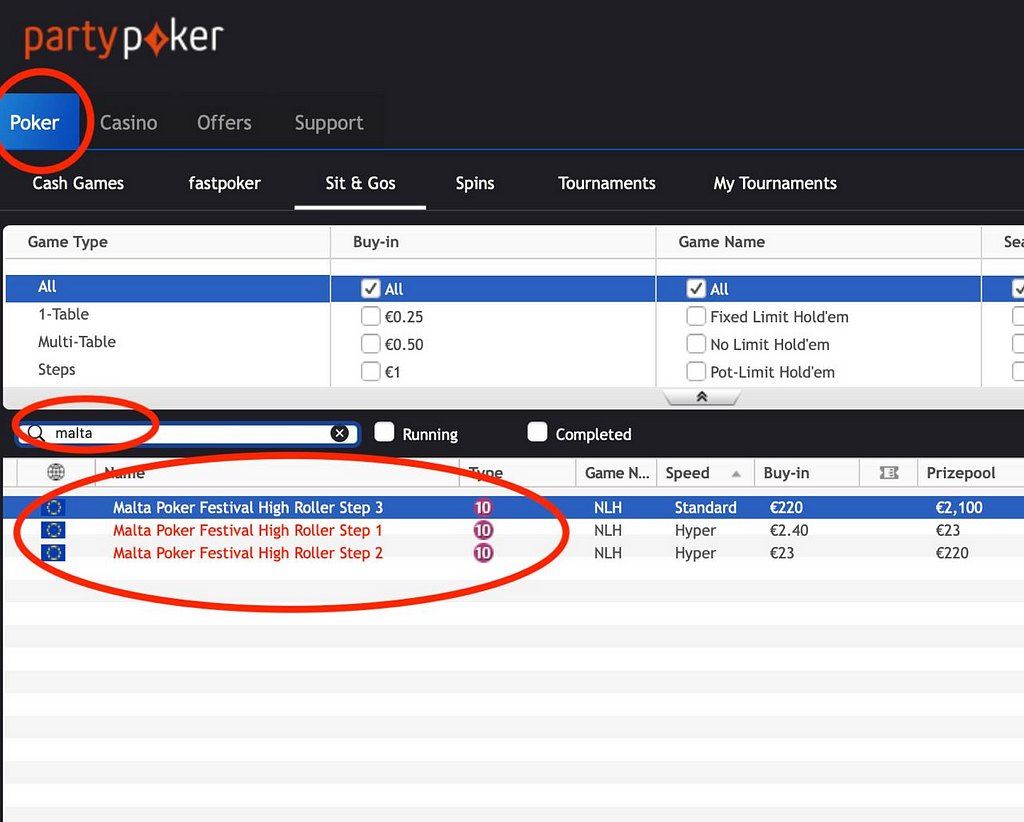Enable the €1 buy-in filter
The height and width of the screenshot is (822, 1024).
[371, 371]
